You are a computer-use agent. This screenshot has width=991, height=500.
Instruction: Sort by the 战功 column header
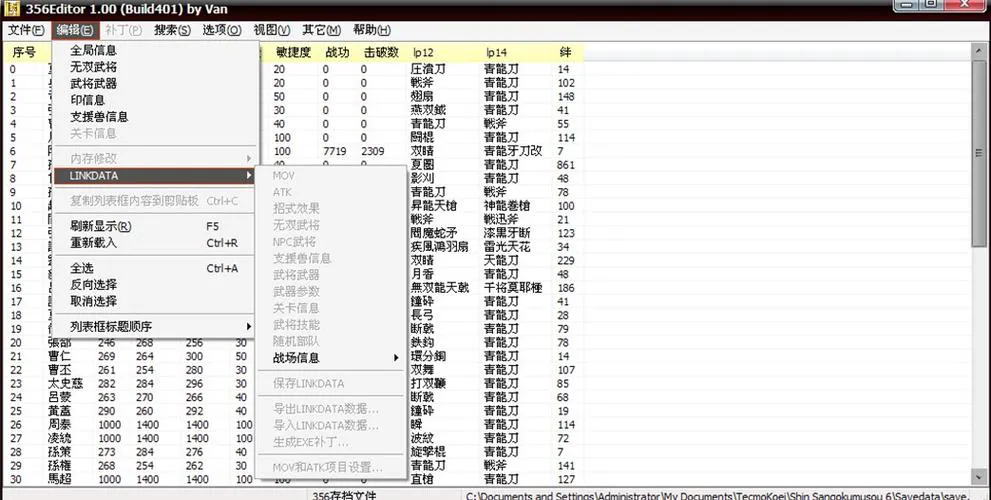[x=337, y=52]
